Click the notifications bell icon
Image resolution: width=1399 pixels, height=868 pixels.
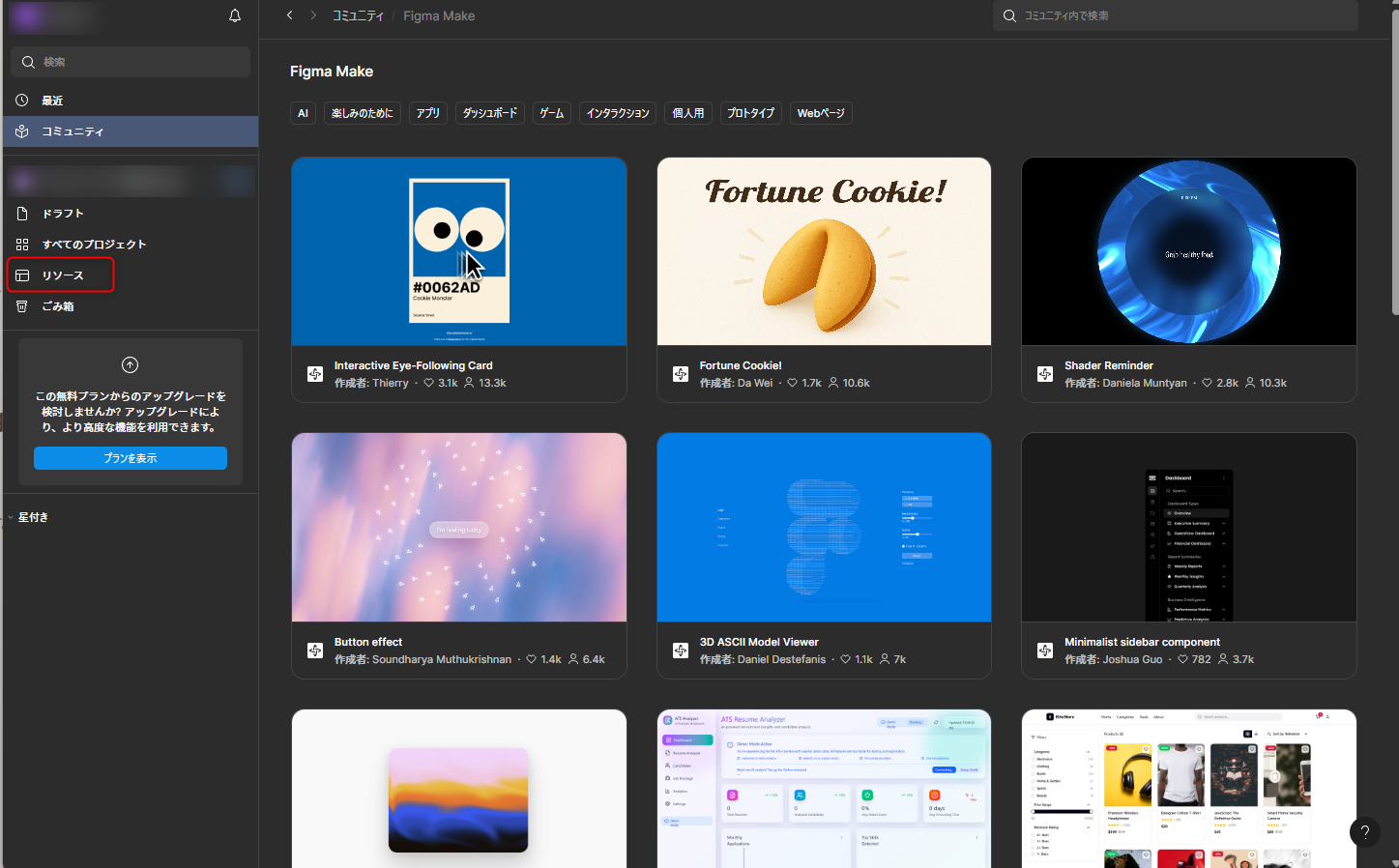[x=235, y=15]
